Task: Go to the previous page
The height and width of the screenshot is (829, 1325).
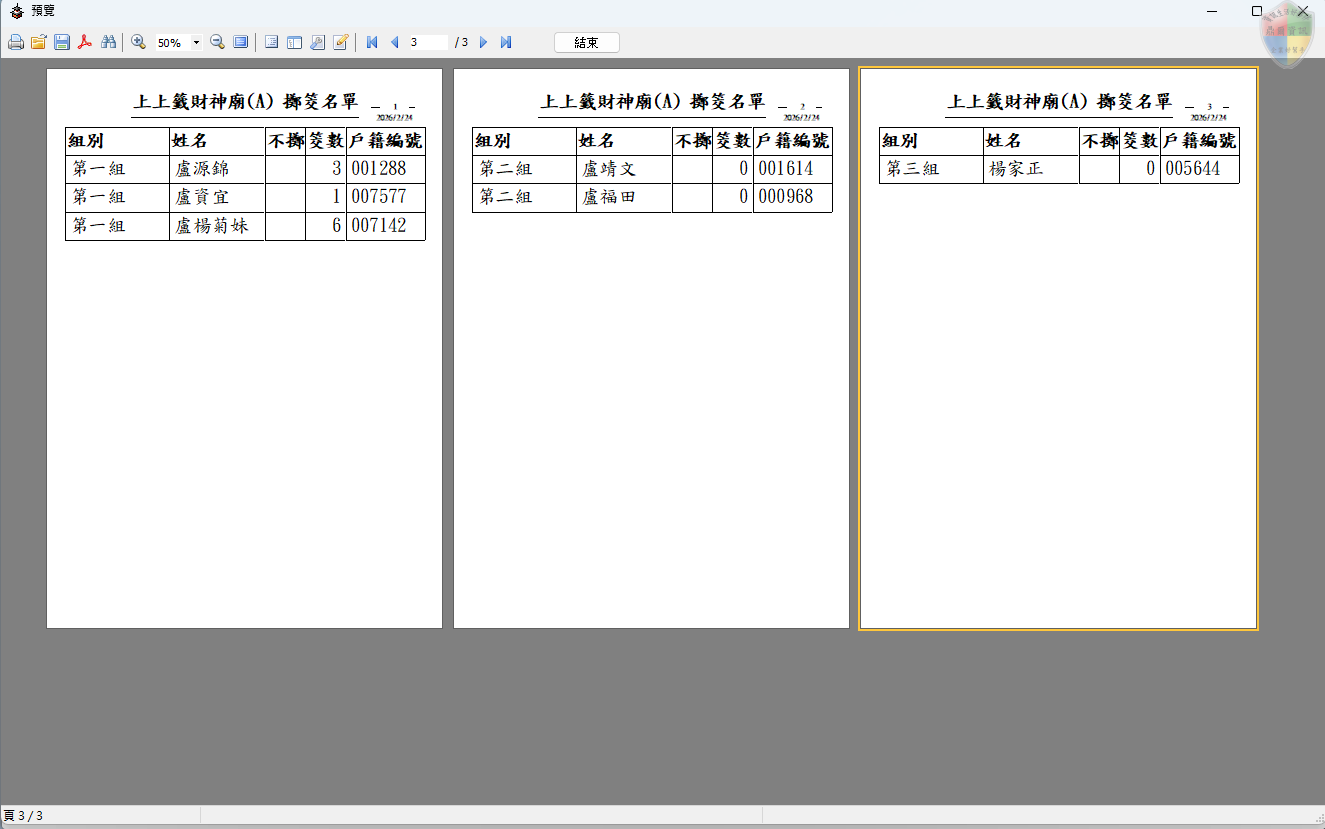Action: [x=394, y=42]
